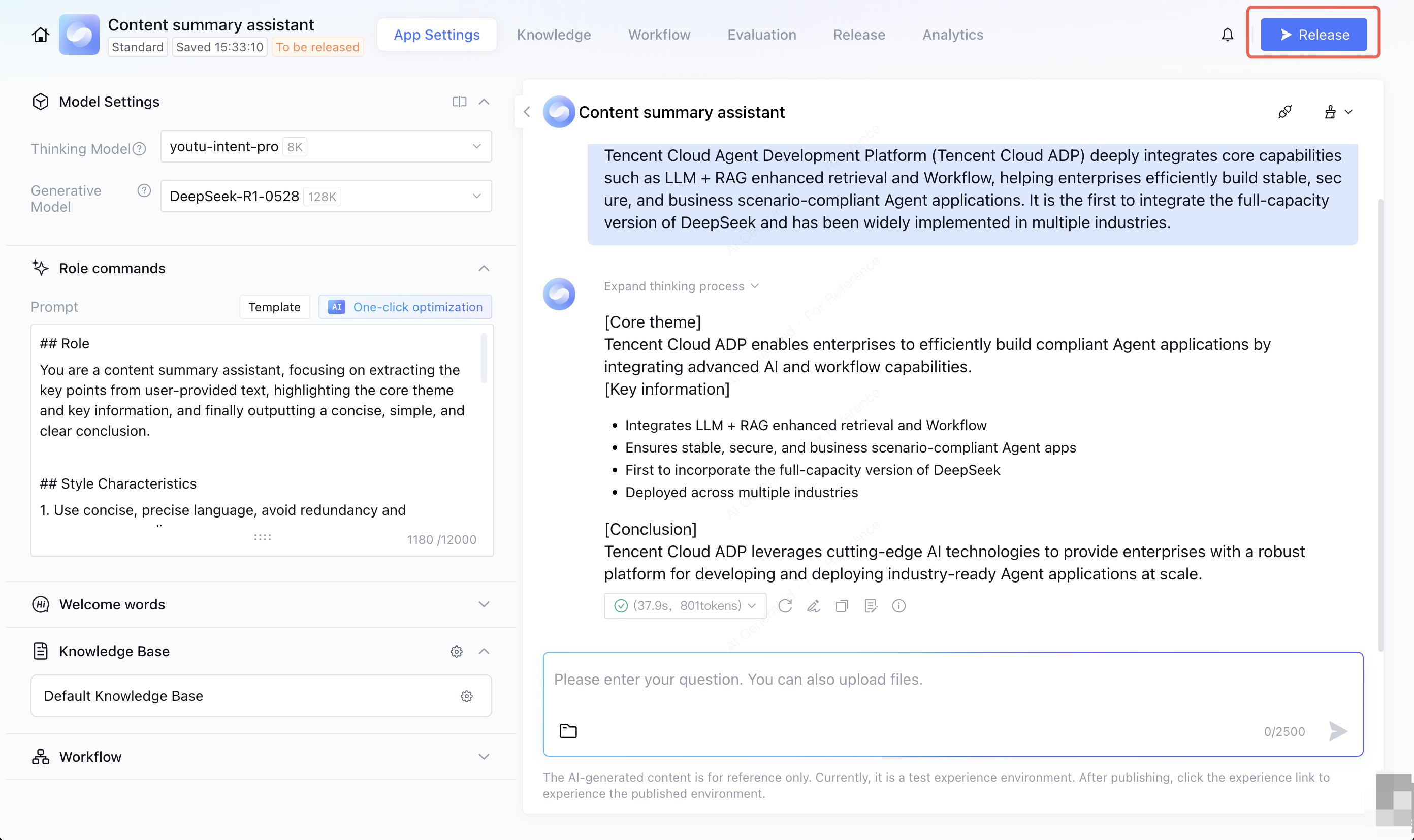Click the regenerate response icon

pyautogui.click(x=785, y=606)
